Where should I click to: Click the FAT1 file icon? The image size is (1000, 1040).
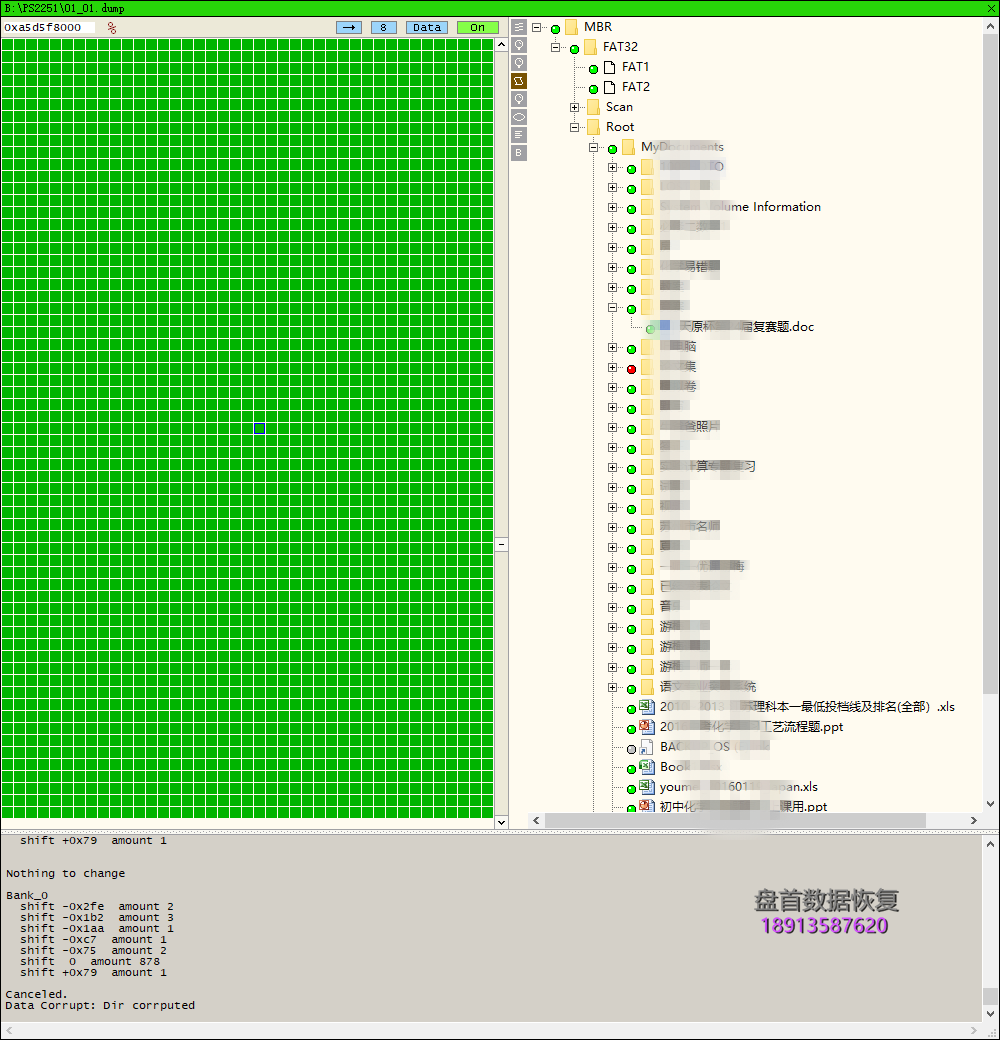tap(609, 67)
